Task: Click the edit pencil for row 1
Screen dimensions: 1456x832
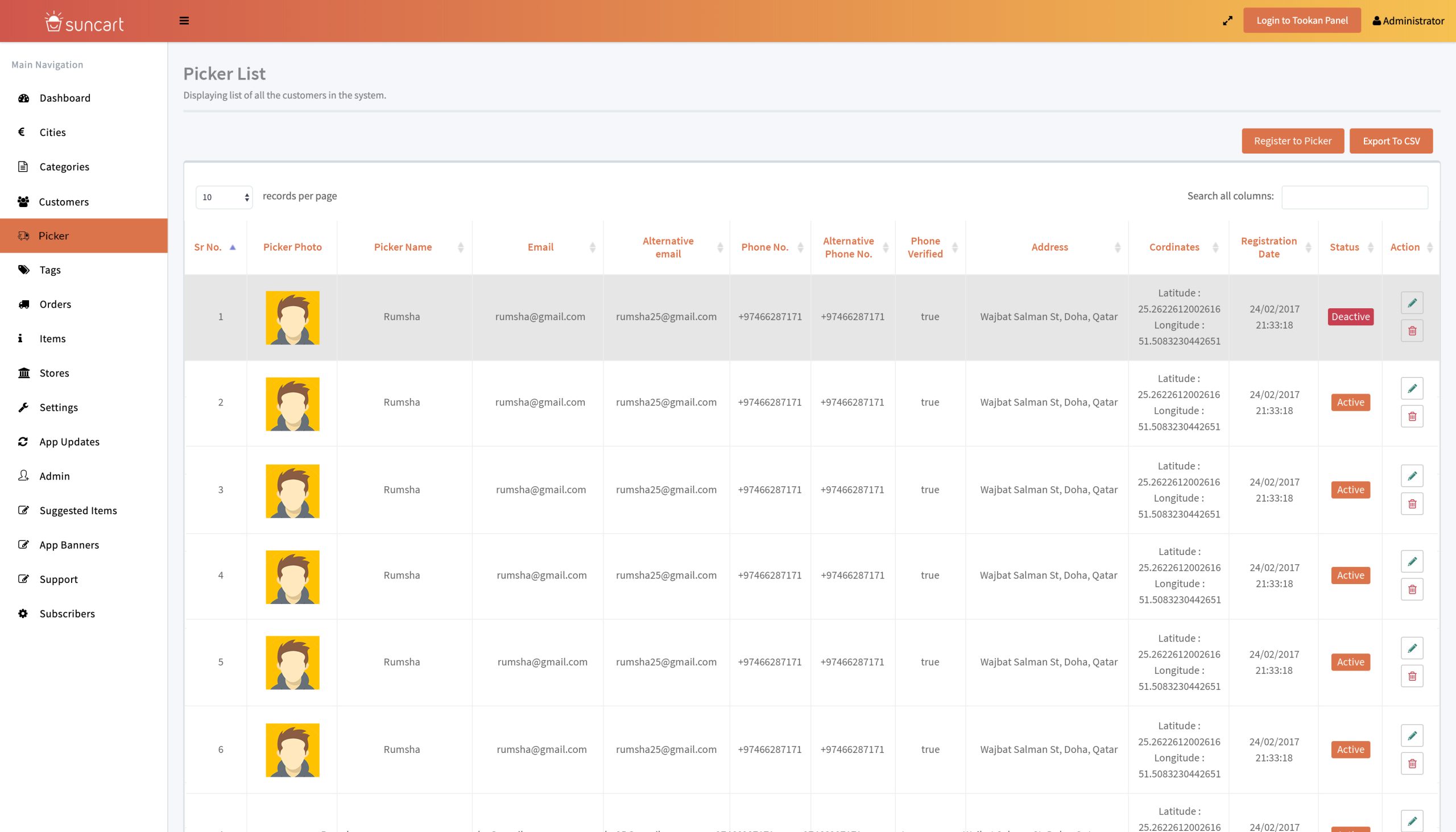Action: [x=1412, y=303]
